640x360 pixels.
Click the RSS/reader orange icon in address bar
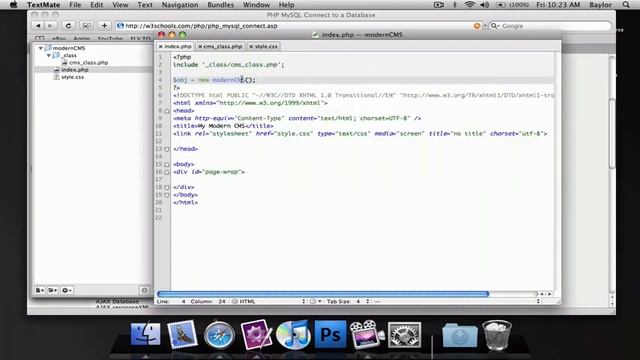pyautogui.click(x=477, y=26)
